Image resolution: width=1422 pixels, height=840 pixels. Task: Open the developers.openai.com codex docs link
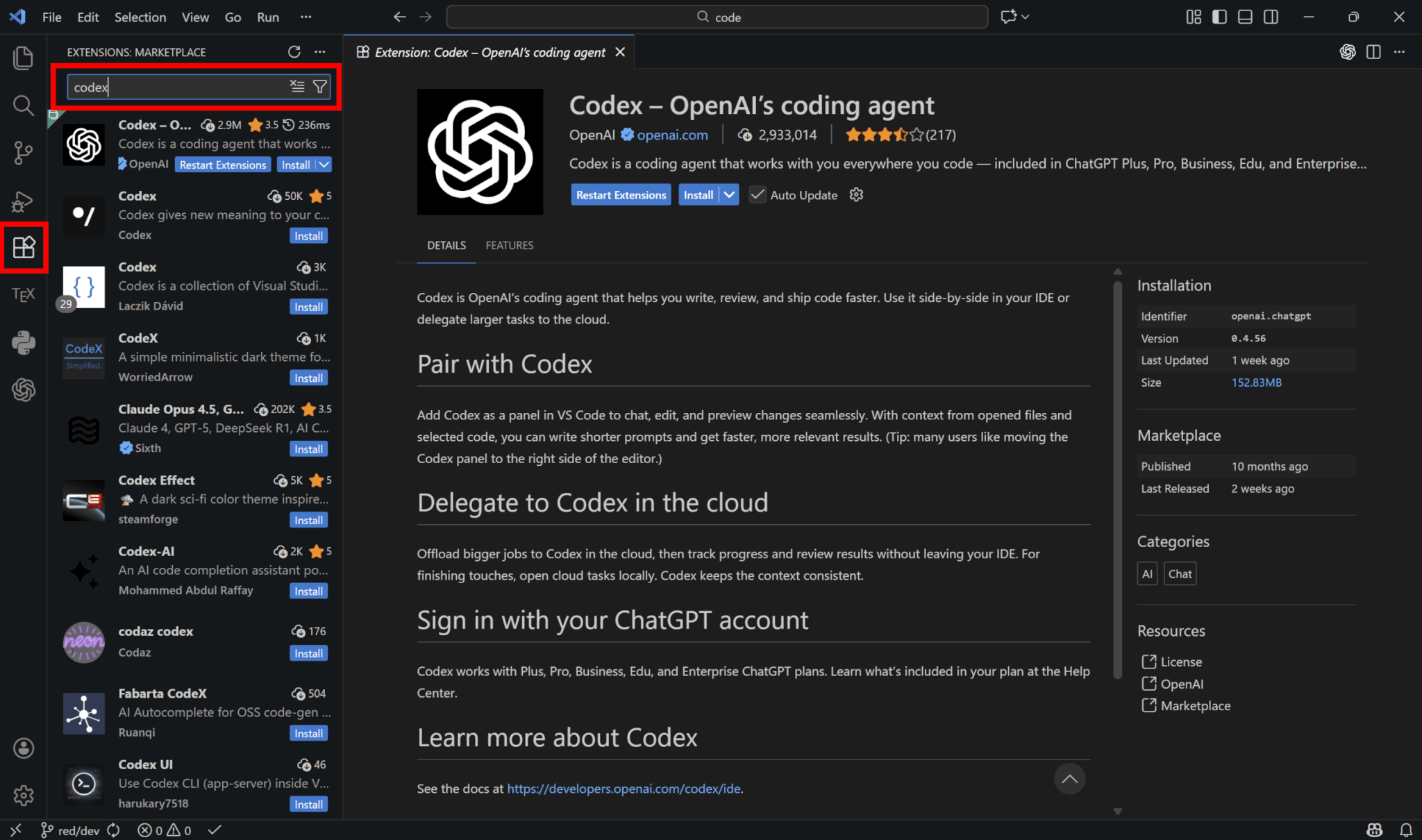[624, 789]
